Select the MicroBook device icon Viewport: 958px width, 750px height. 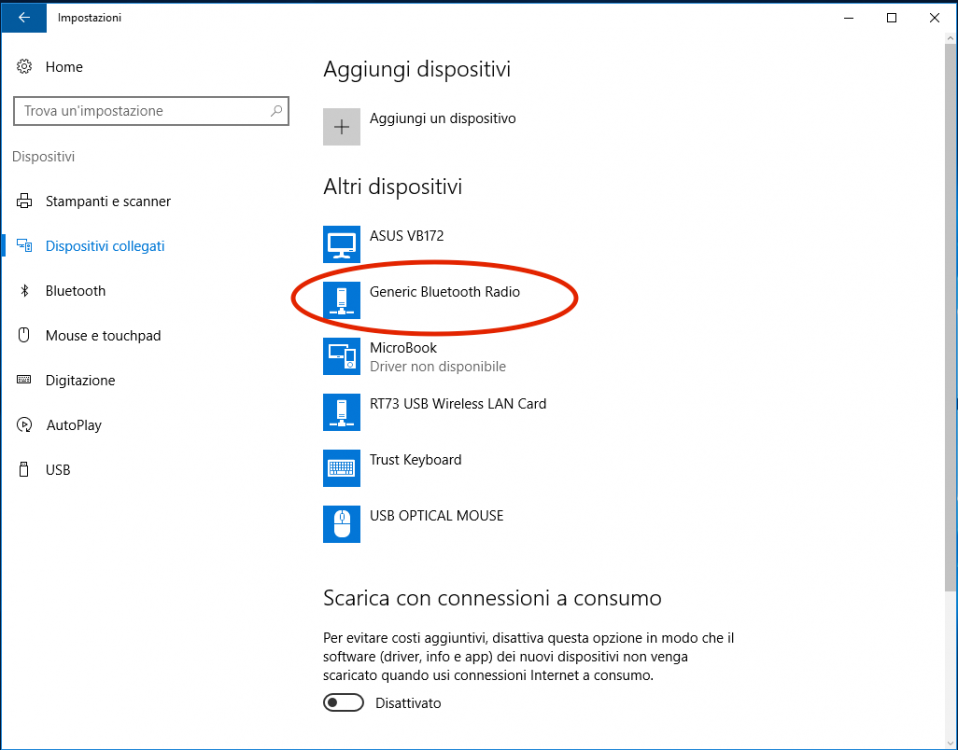point(342,356)
